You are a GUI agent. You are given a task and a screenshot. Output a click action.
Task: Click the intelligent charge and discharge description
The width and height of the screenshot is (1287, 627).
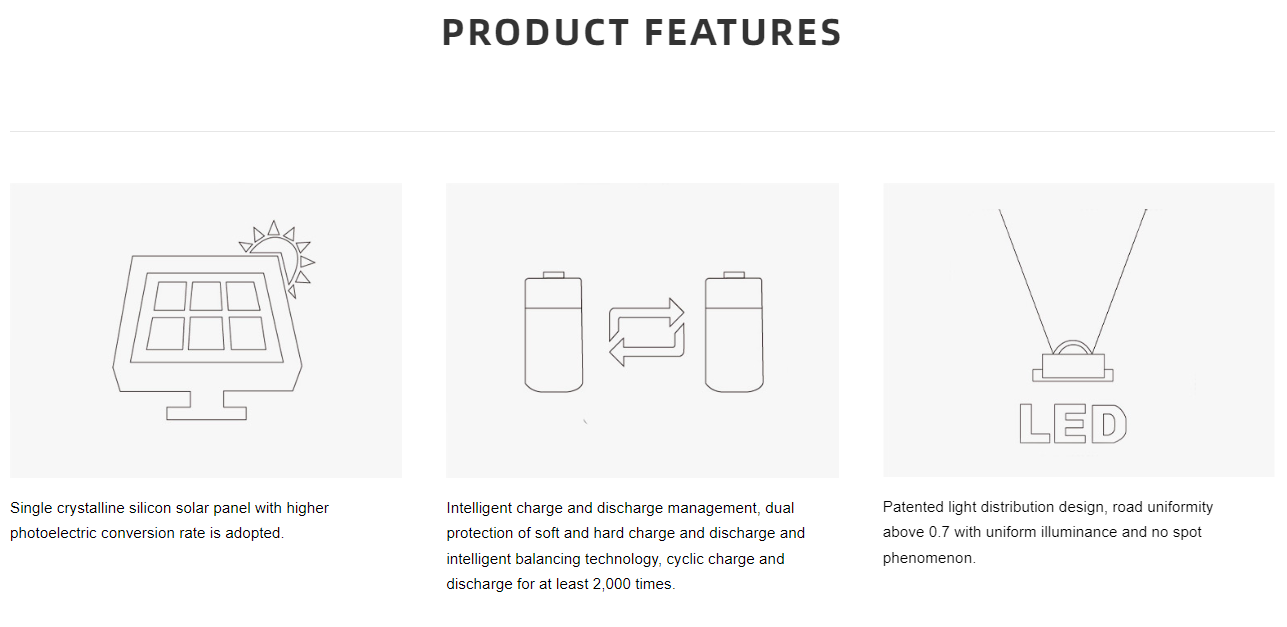click(x=626, y=546)
